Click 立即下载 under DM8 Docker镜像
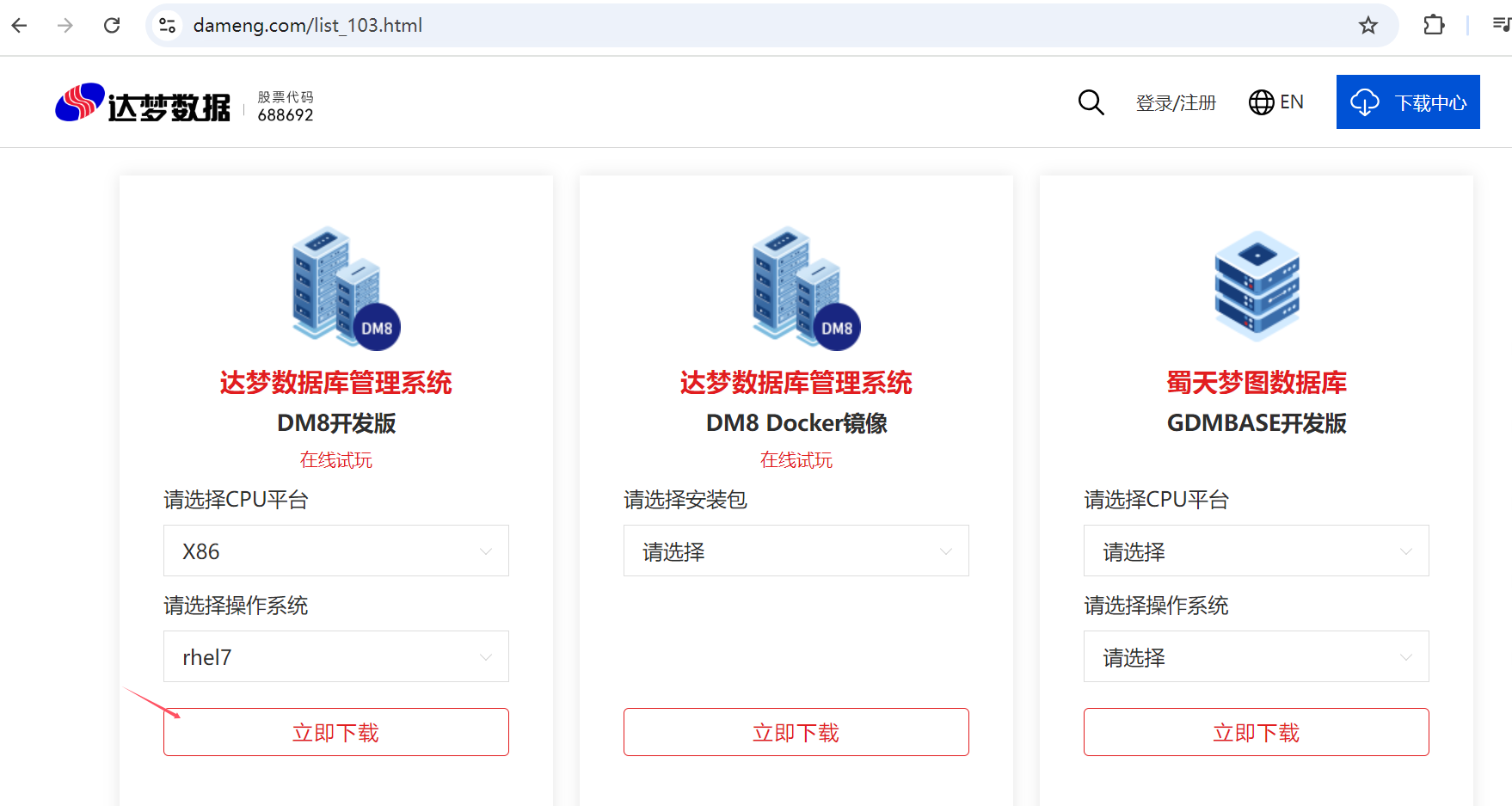 [x=796, y=732]
